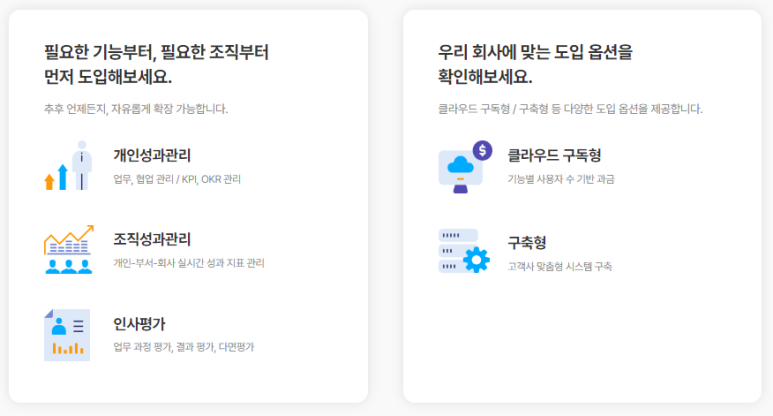Click the 인사평가 document icon
773x416 pixels.
67,334
